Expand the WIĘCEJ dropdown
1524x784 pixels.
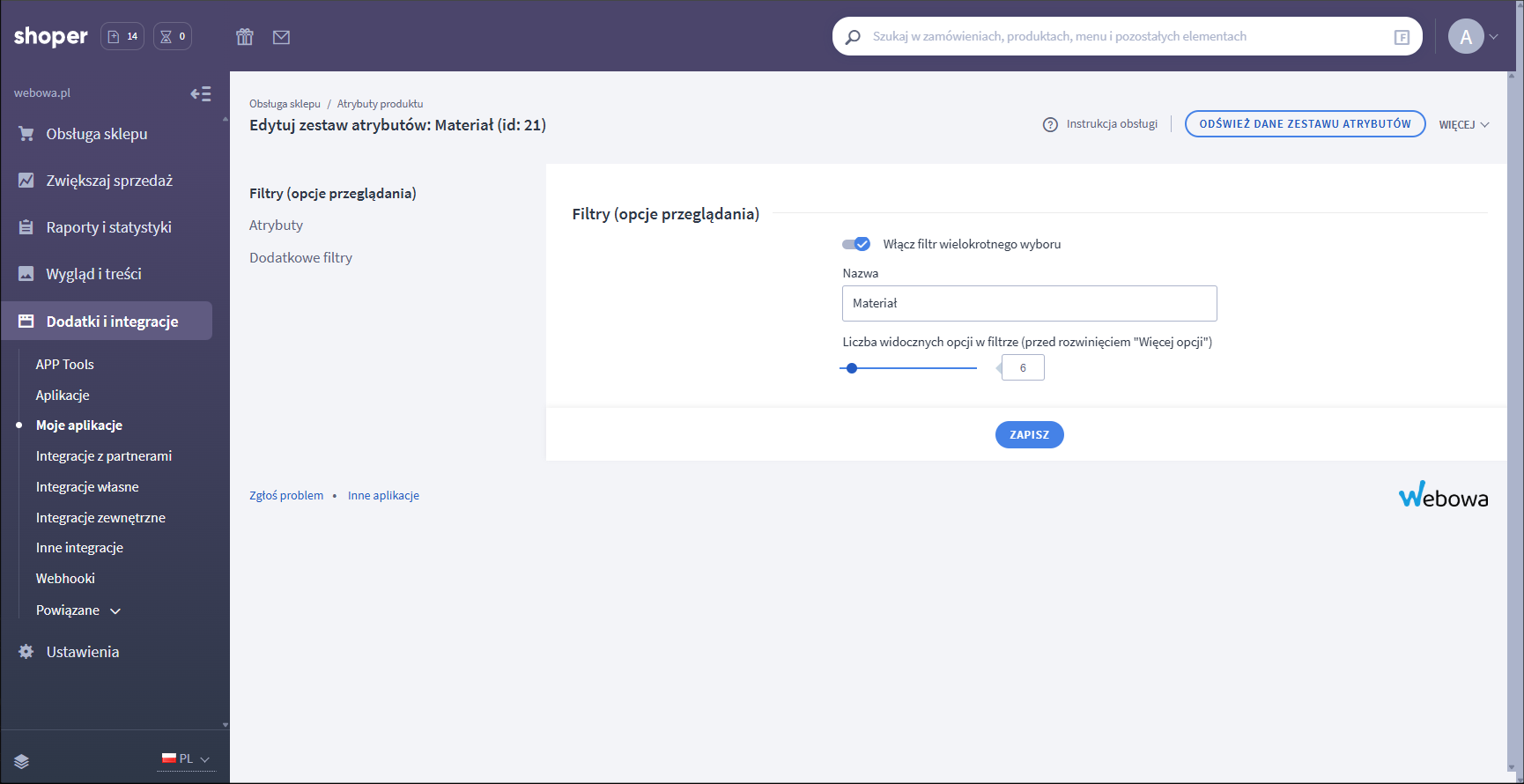point(1464,124)
